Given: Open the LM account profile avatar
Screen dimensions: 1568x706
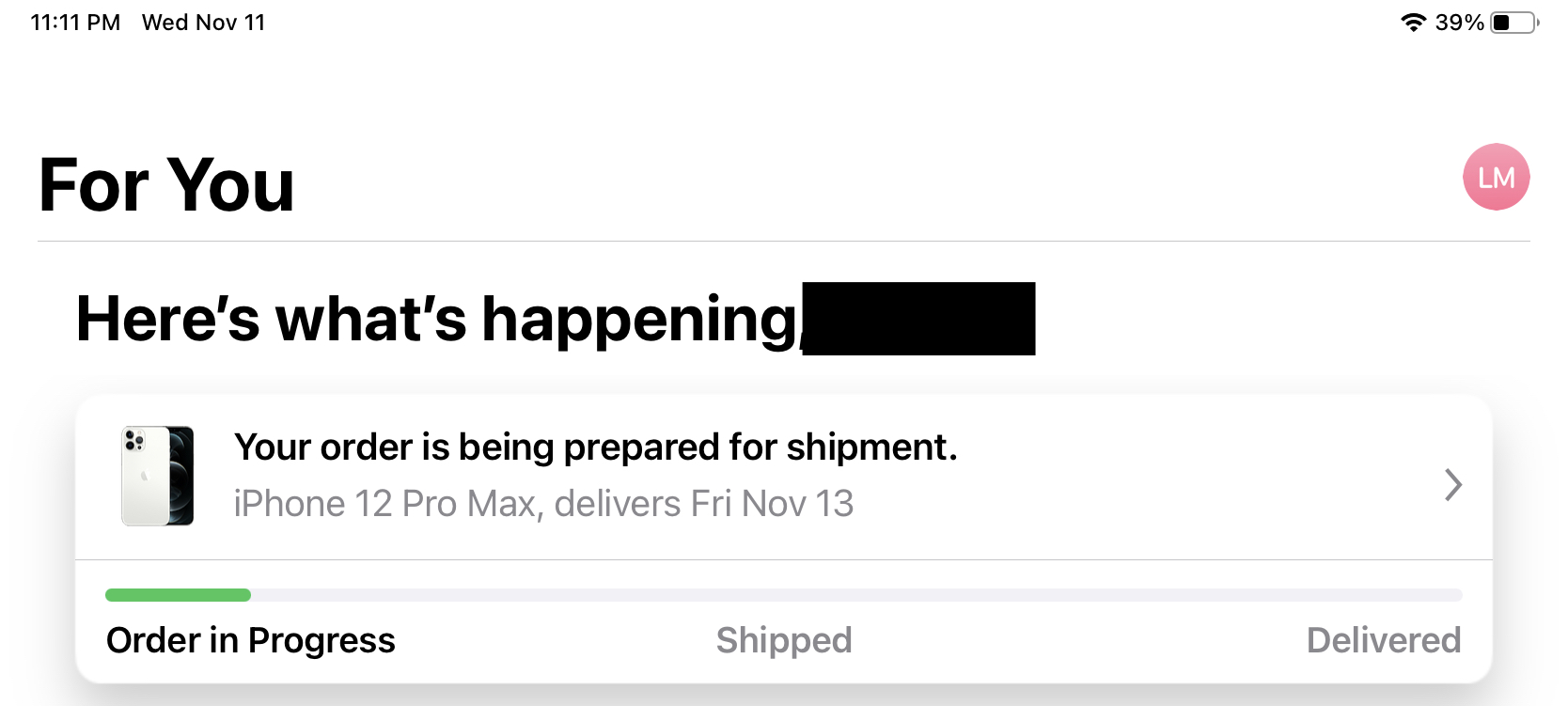Looking at the screenshot, I should click(1496, 177).
